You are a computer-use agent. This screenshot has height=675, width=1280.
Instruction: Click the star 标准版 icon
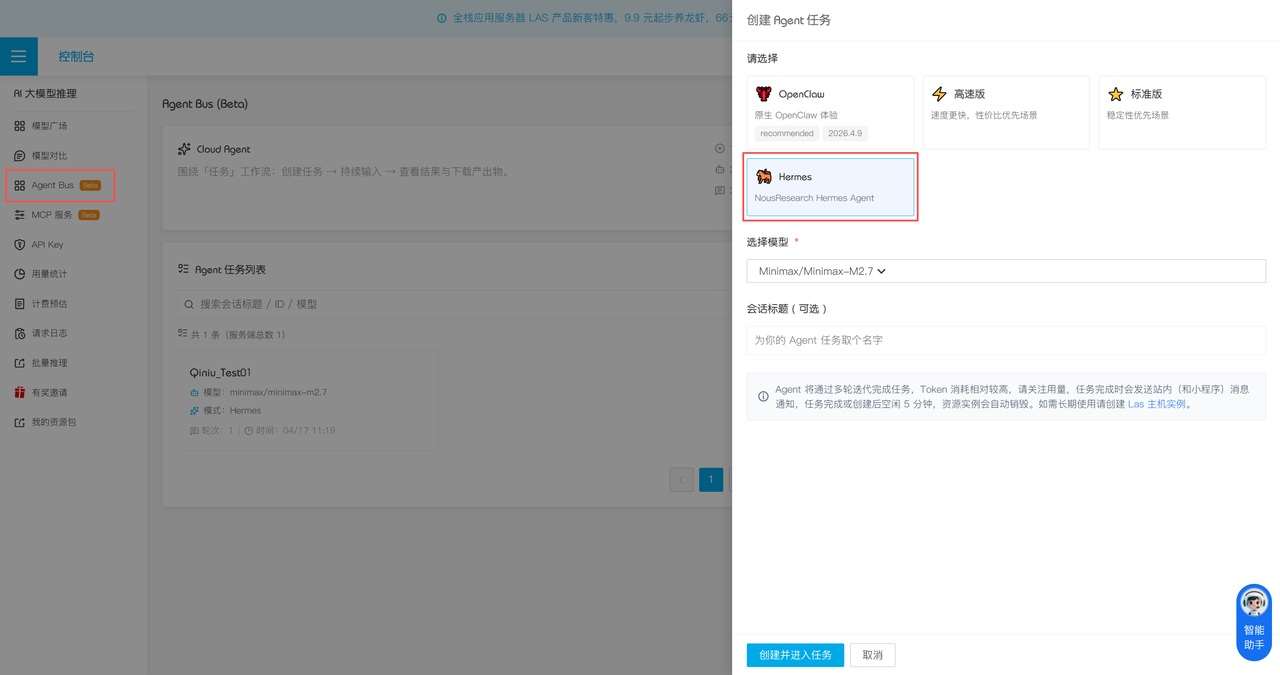1116,94
